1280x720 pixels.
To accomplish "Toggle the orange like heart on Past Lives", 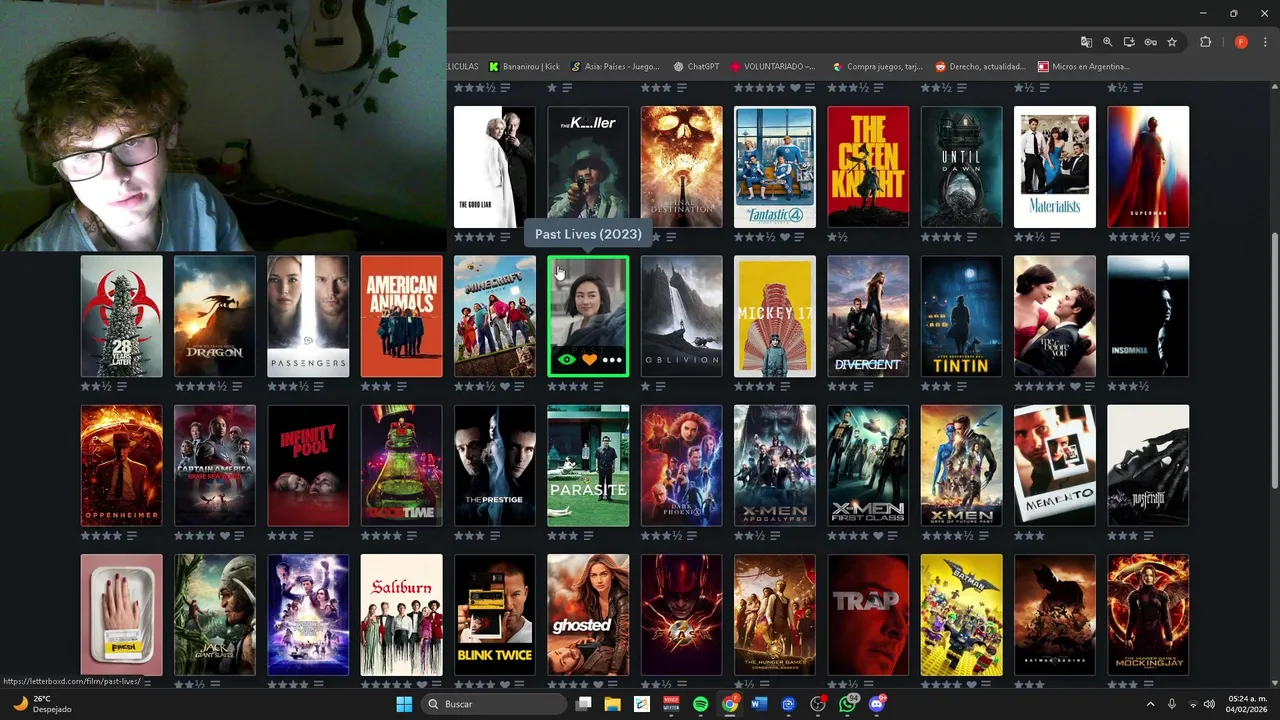I will tap(589, 360).
